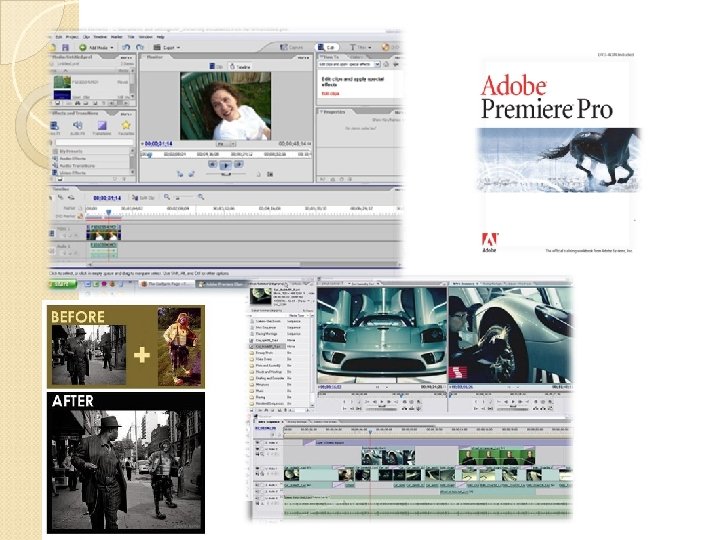
Task: Select the Favorites star icon
Action: [x=126, y=125]
